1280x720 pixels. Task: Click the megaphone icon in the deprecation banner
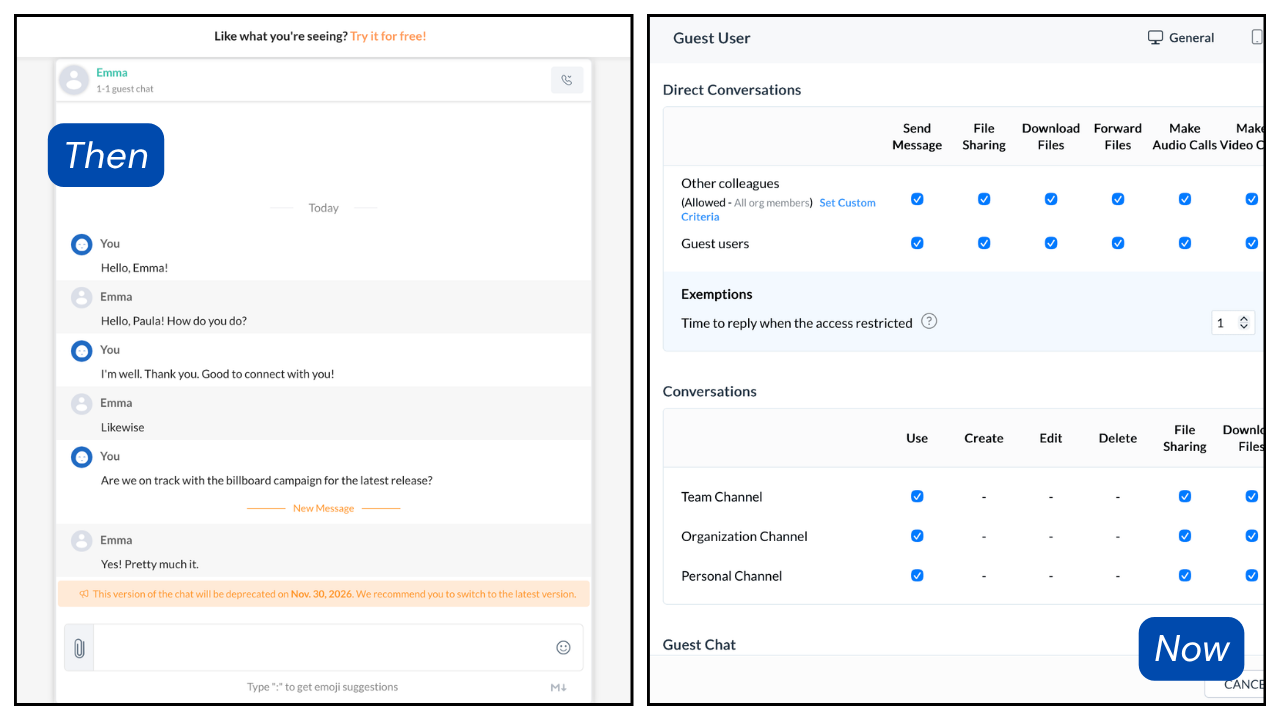pos(84,594)
